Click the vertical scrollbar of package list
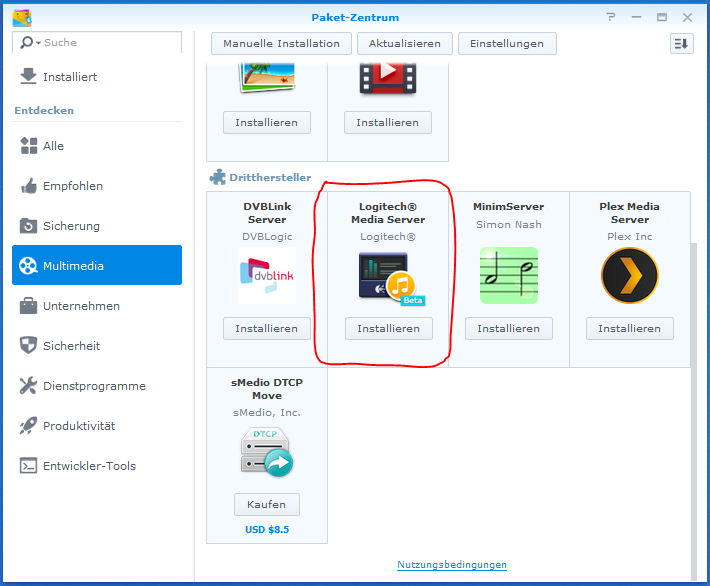The image size is (710, 586). (x=694, y=410)
